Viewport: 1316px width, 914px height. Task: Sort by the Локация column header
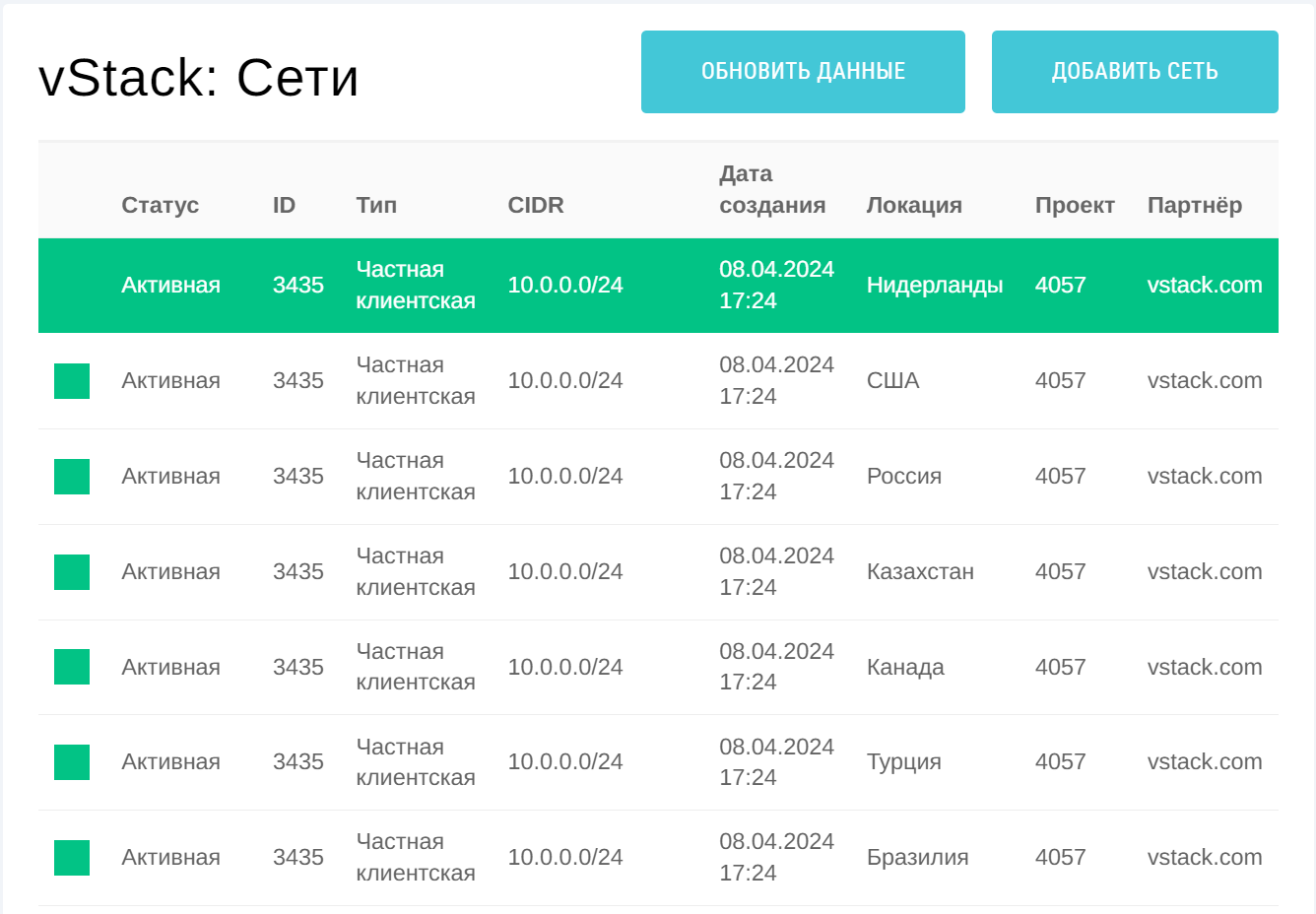[914, 205]
